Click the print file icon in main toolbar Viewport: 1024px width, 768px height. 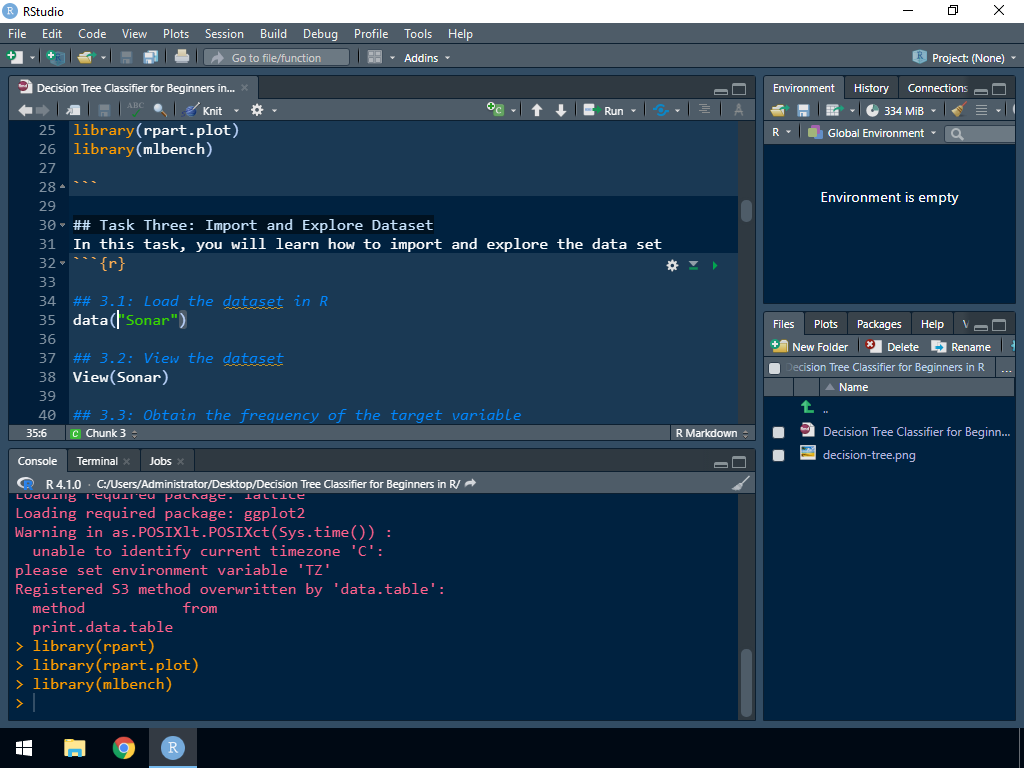[182, 58]
